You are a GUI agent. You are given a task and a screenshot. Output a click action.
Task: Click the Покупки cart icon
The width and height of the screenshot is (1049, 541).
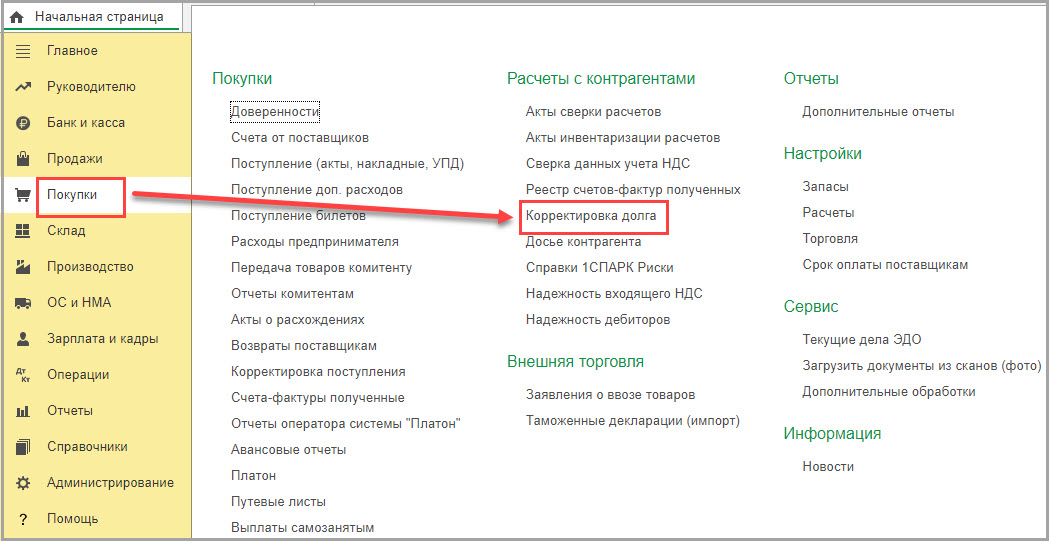click(x=23, y=195)
